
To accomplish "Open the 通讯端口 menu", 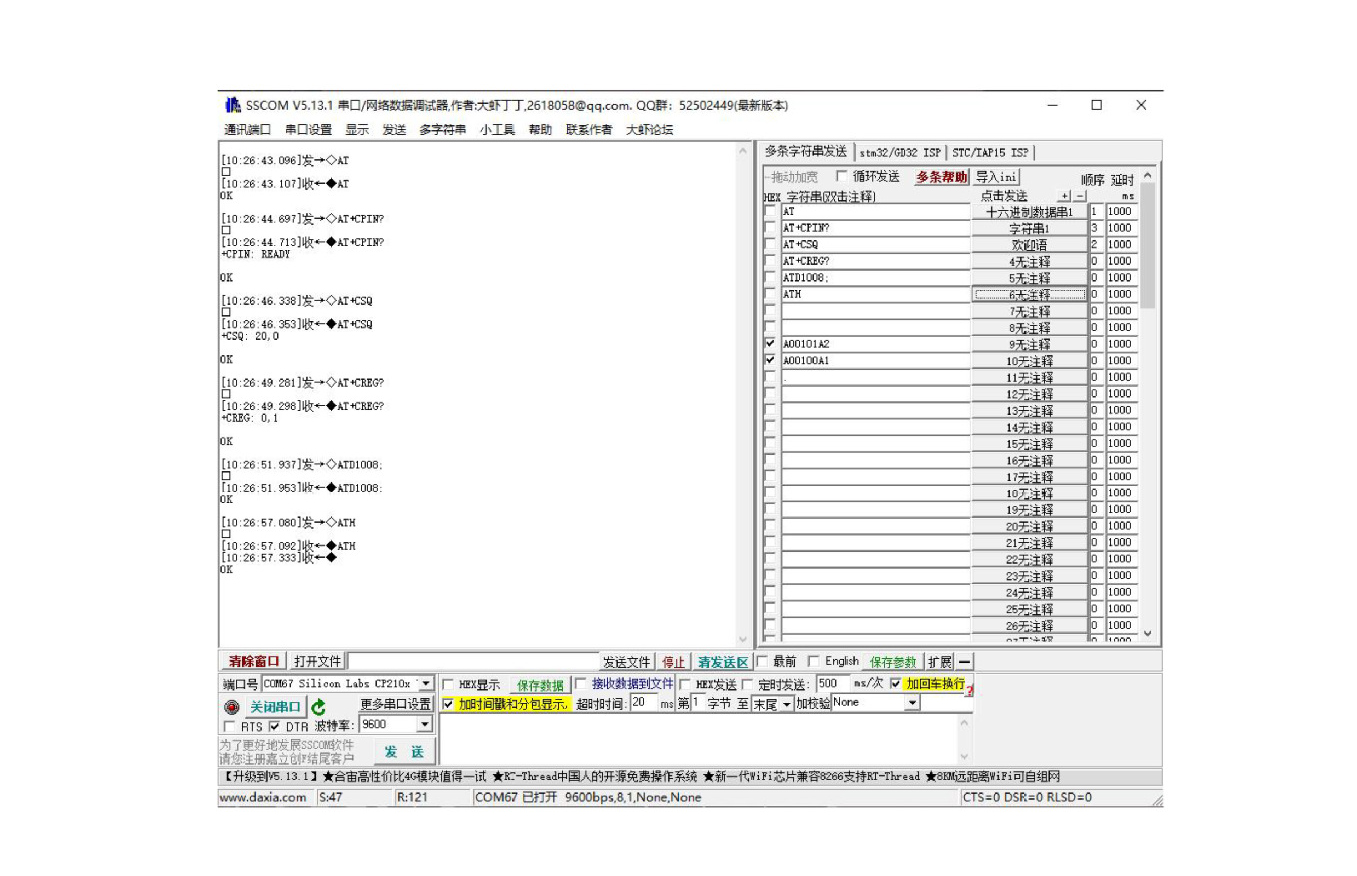I will tap(247, 130).
